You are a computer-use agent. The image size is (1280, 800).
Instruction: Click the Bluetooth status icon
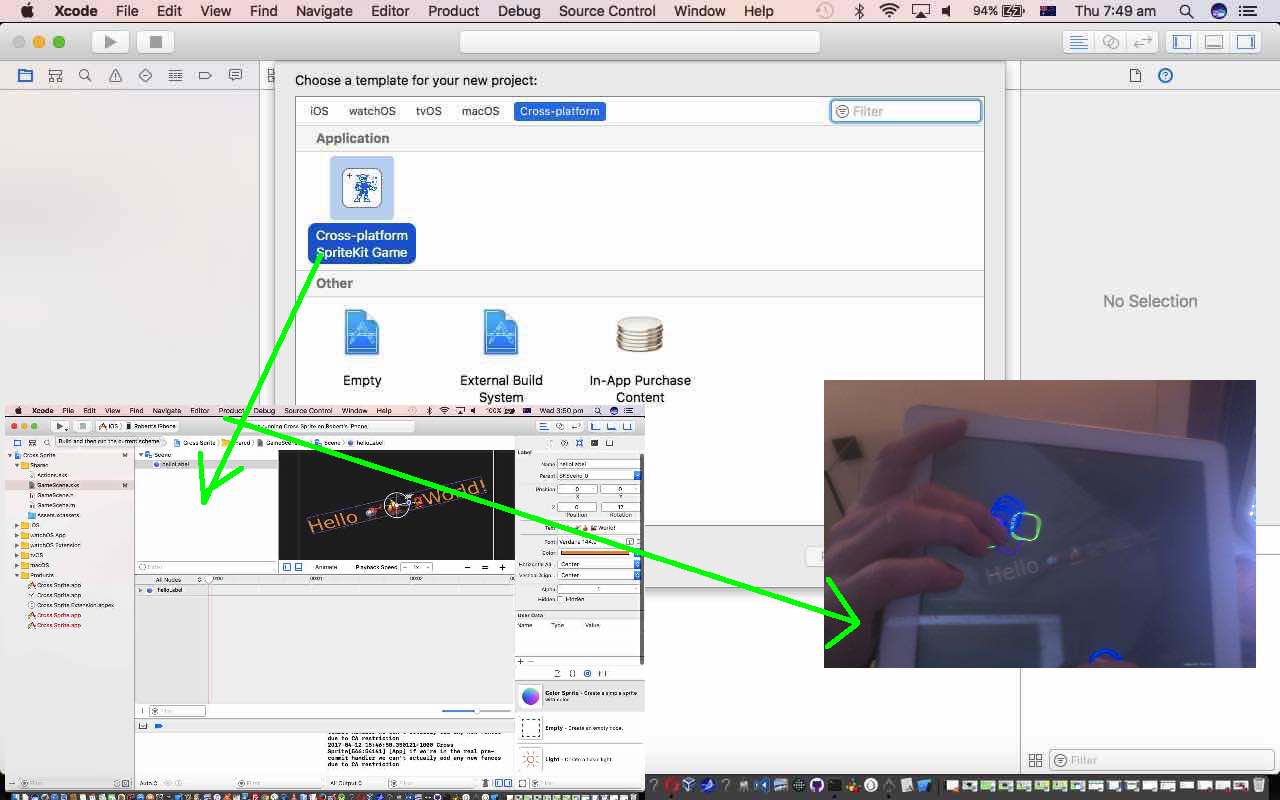(858, 11)
